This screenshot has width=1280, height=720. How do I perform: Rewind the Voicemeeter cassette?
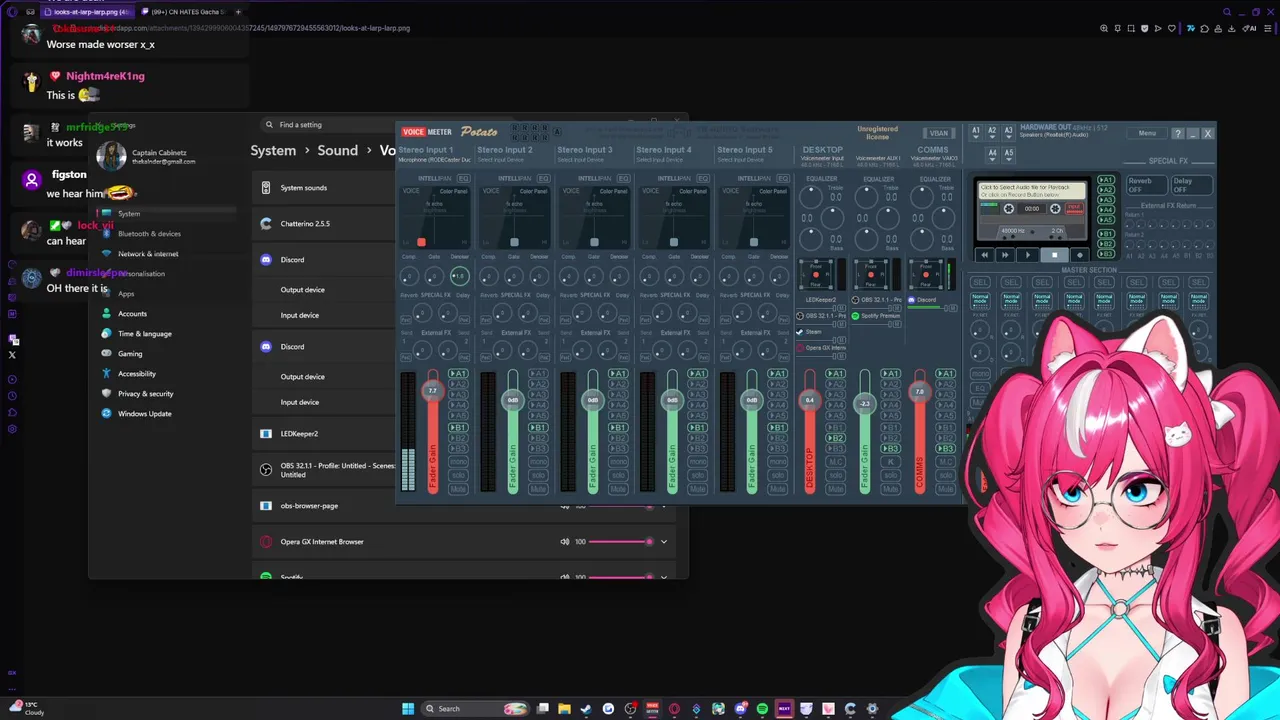click(x=984, y=255)
